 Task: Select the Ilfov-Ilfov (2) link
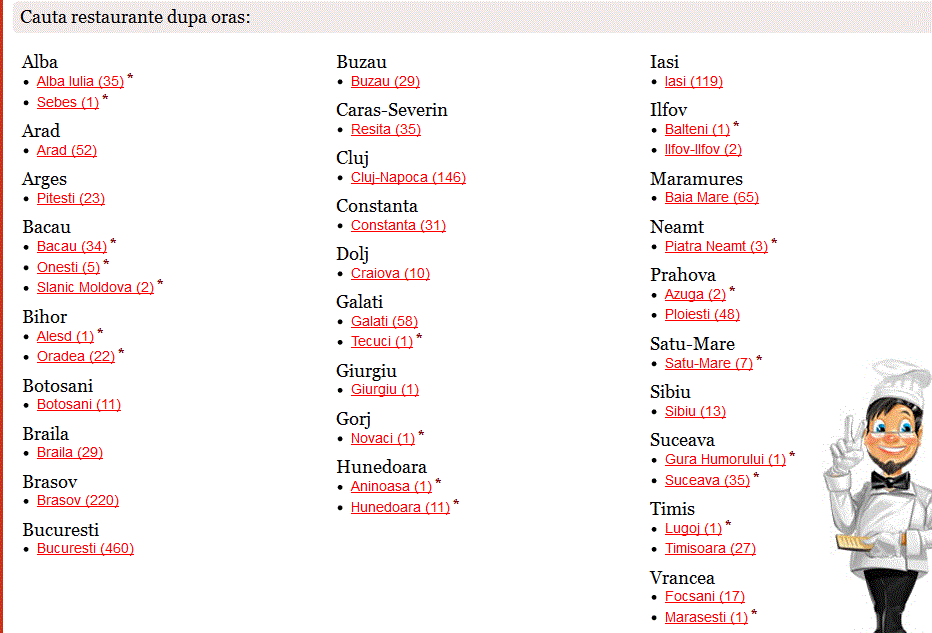[x=703, y=150]
